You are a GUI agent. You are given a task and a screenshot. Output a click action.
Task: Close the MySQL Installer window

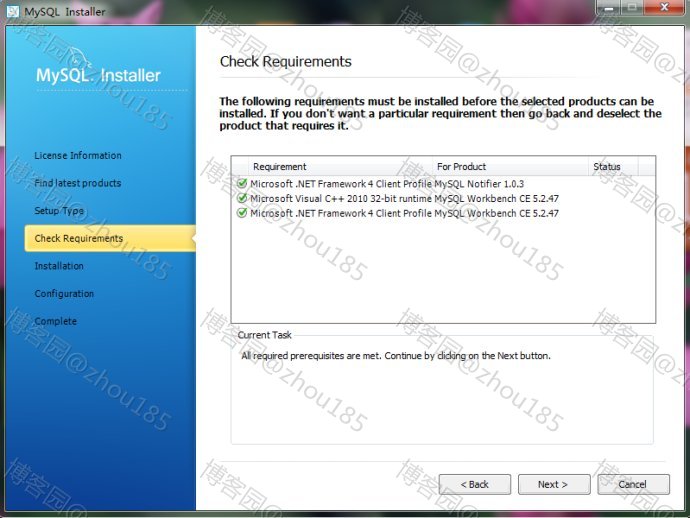(664, 7)
